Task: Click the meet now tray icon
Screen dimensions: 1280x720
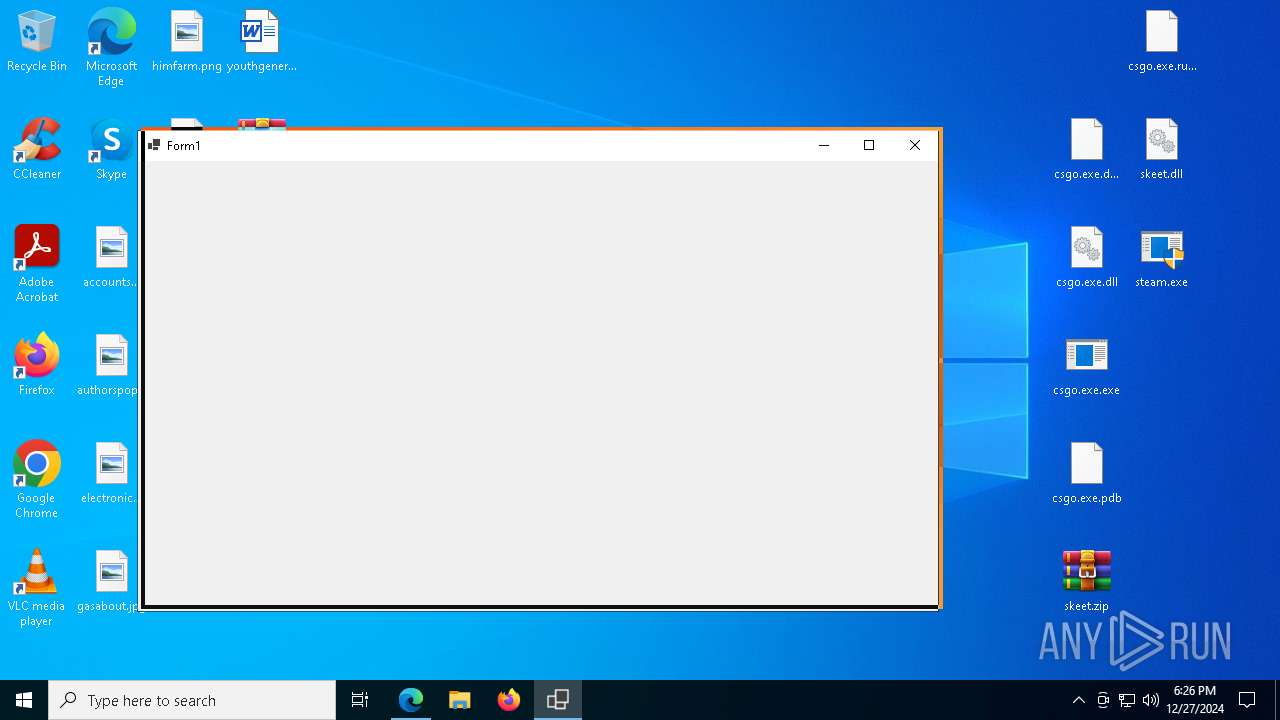Action: pyautogui.click(x=1103, y=700)
